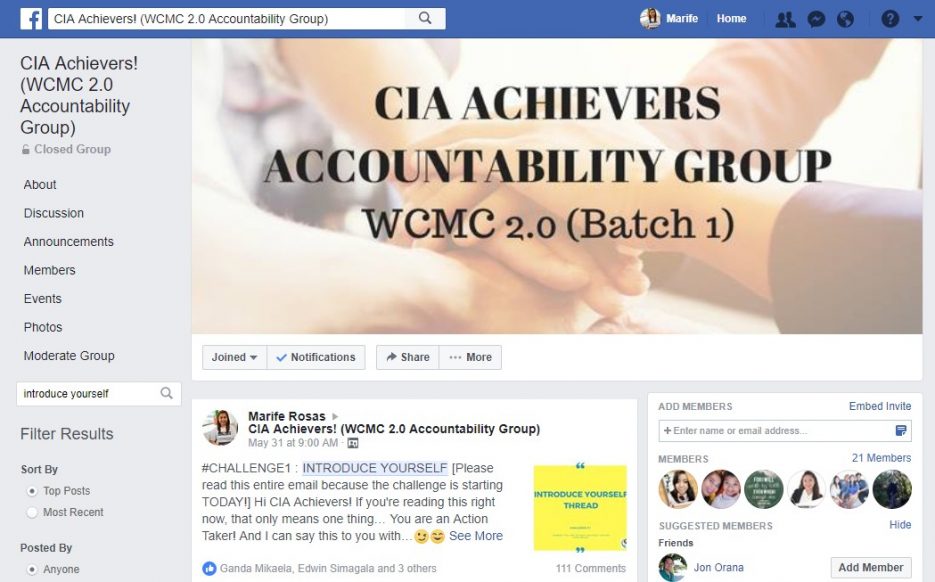Select the Anyone radio button

click(x=32, y=569)
